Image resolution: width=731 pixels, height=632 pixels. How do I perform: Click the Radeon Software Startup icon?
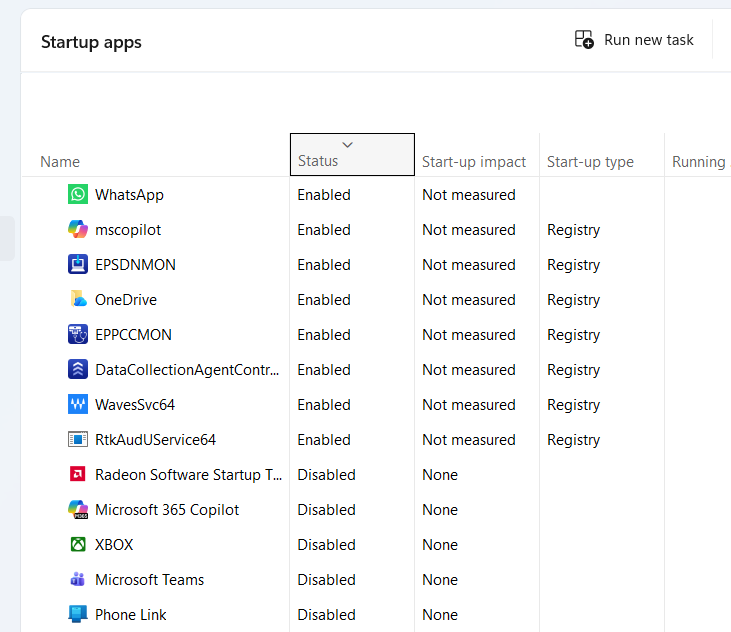coord(78,474)
